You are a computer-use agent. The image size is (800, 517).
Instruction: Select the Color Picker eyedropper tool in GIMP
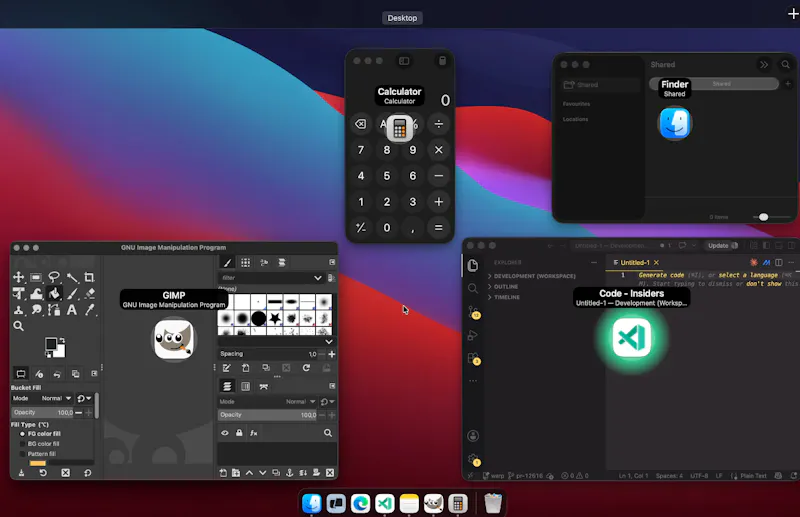coord(89,310)
